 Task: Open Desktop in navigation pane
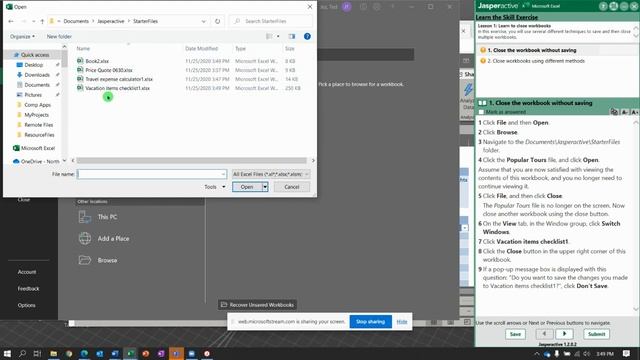pos(33,65)
